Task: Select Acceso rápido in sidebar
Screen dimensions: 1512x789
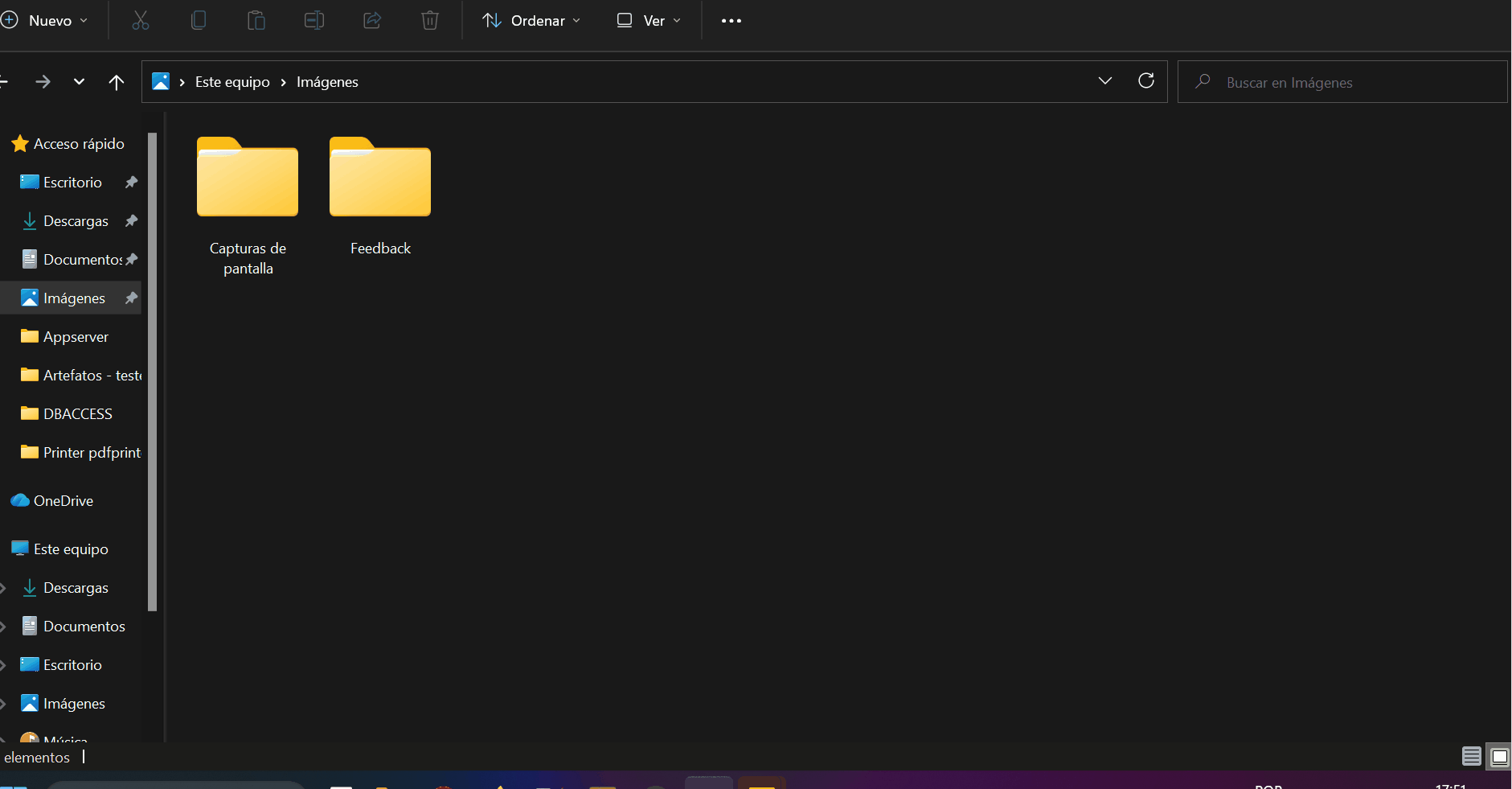Action: click(69, 144)
